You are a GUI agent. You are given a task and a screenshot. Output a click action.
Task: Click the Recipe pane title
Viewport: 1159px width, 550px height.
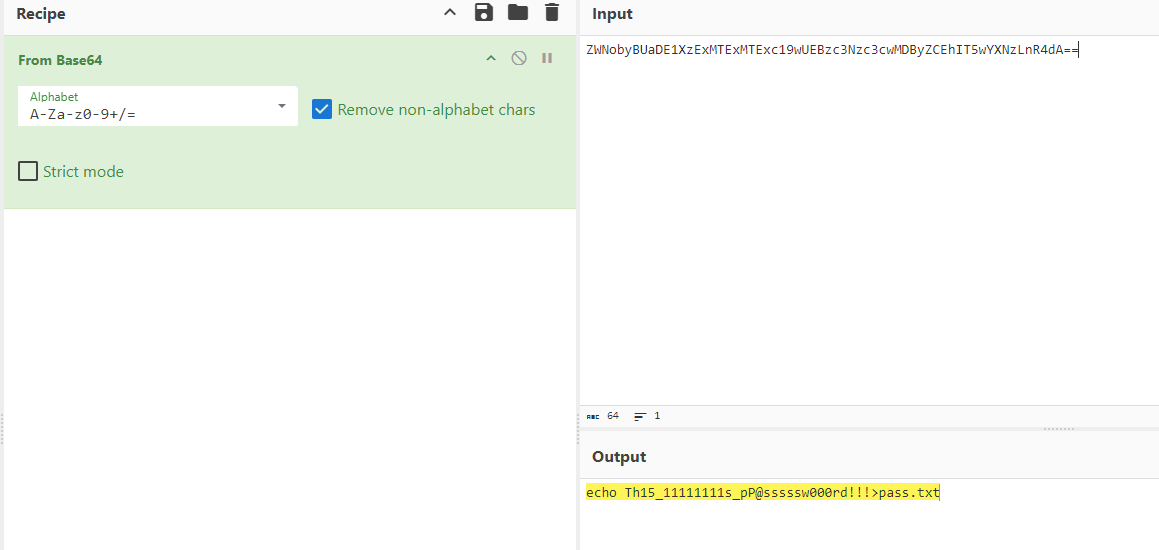point(40,14)
